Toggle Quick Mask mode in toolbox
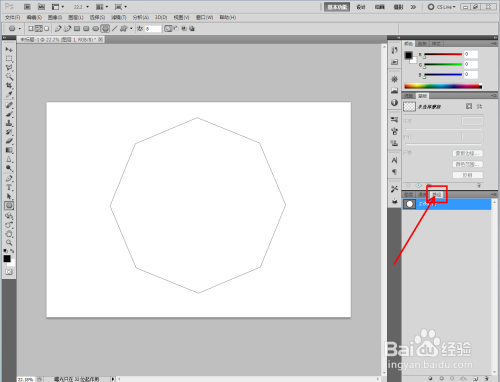Image resolution: width=500 pixels, height=382 pixels. click(x=9, y=272)
